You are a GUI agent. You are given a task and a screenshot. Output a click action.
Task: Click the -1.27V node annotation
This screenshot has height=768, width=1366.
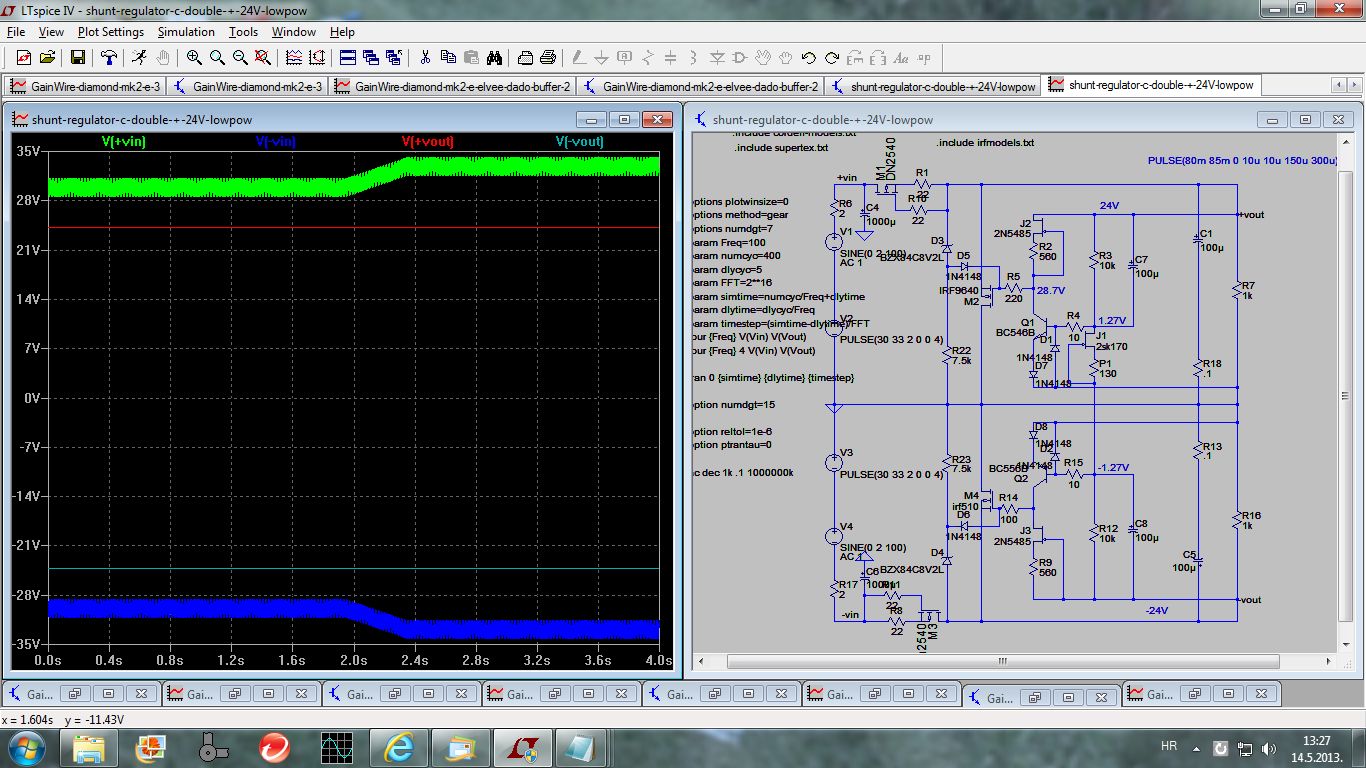1113,467
